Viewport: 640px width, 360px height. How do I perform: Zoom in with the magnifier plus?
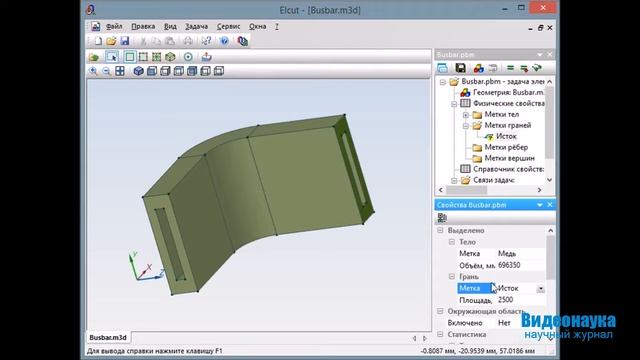pos(93,71)
